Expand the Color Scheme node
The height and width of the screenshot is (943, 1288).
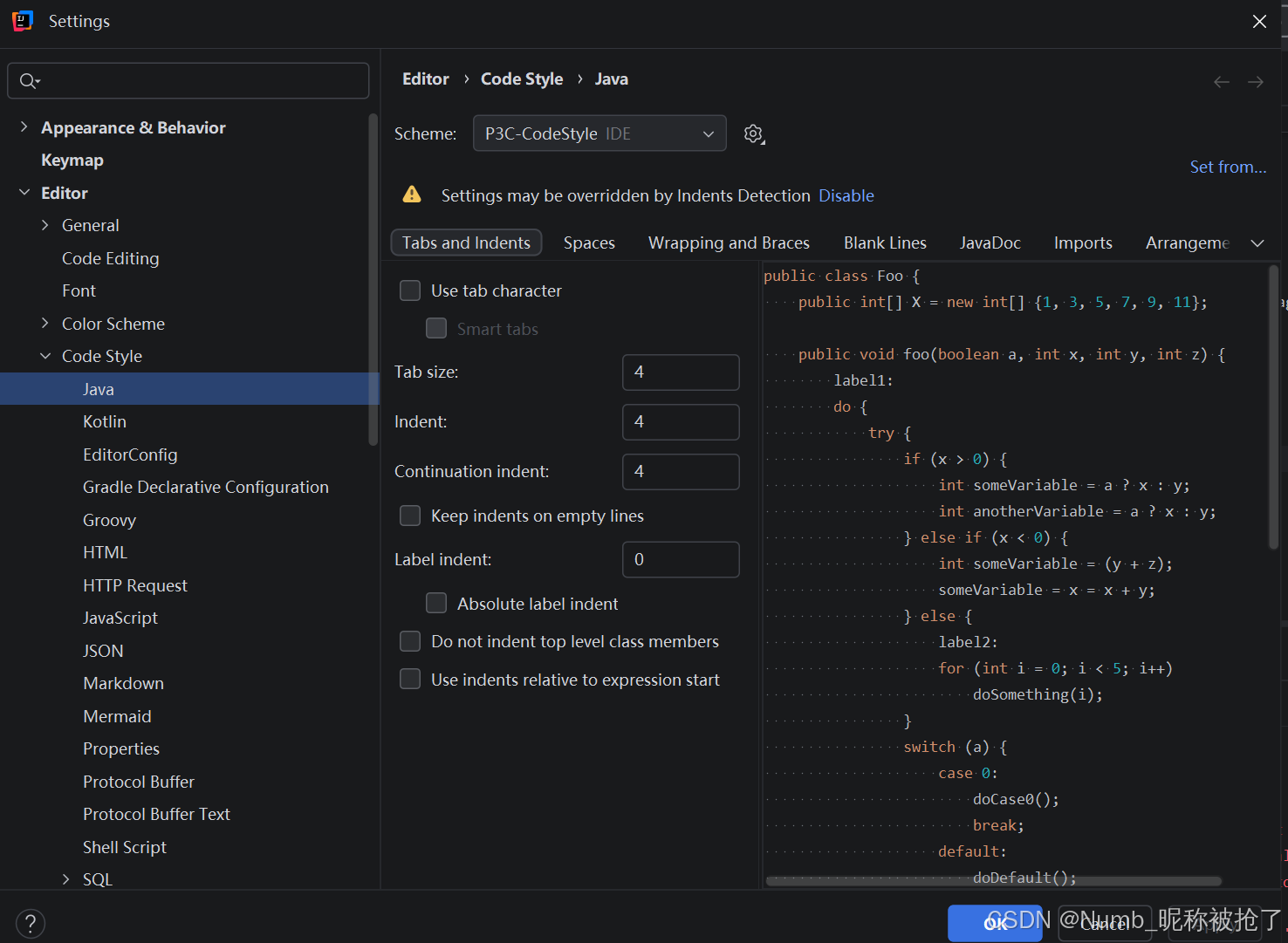coord(45,324)
